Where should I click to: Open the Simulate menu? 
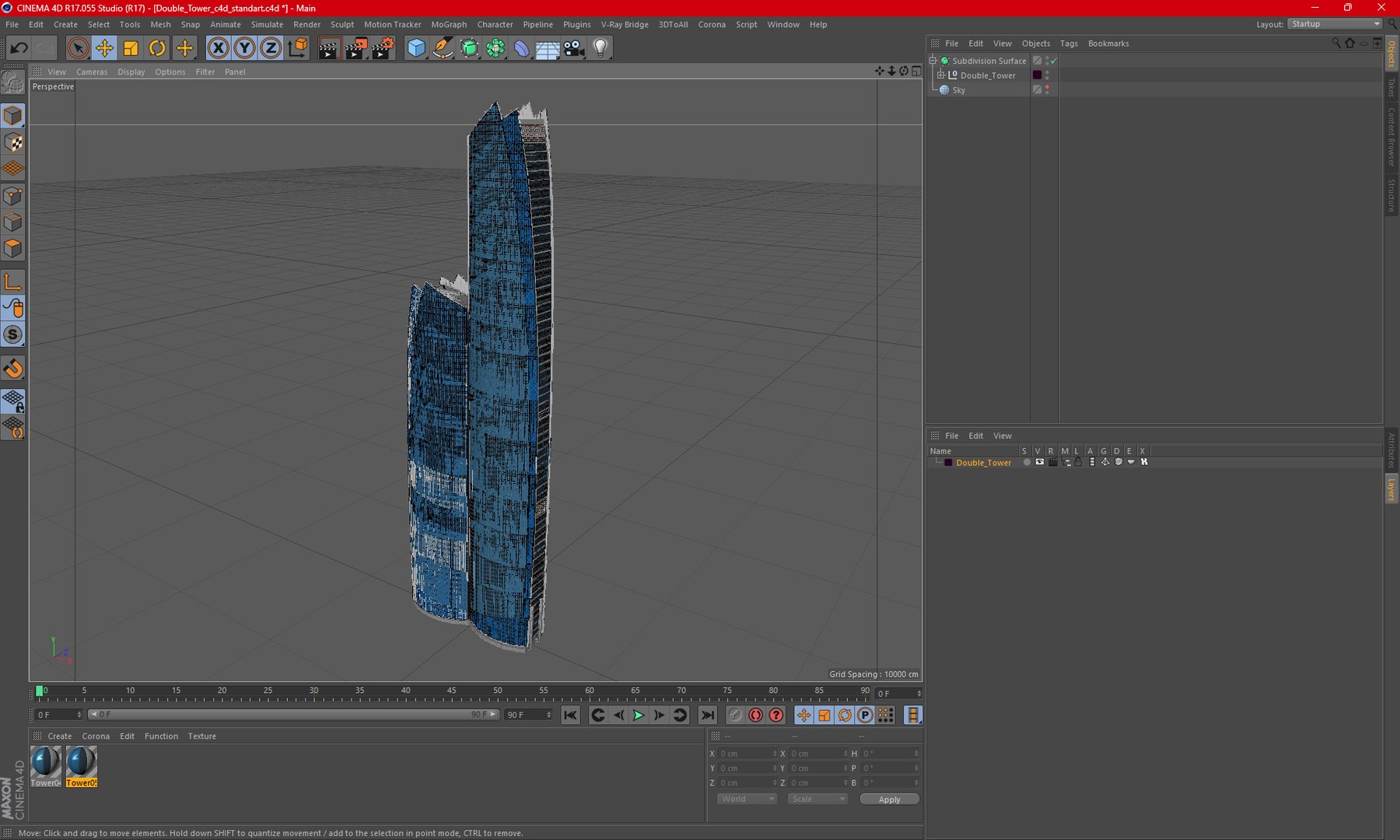click(x=267, y=24)
